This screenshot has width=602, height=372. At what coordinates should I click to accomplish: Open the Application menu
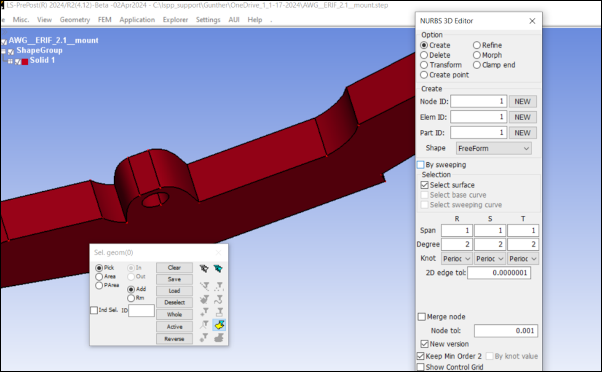pyautogui.click(x=137, y=20)
